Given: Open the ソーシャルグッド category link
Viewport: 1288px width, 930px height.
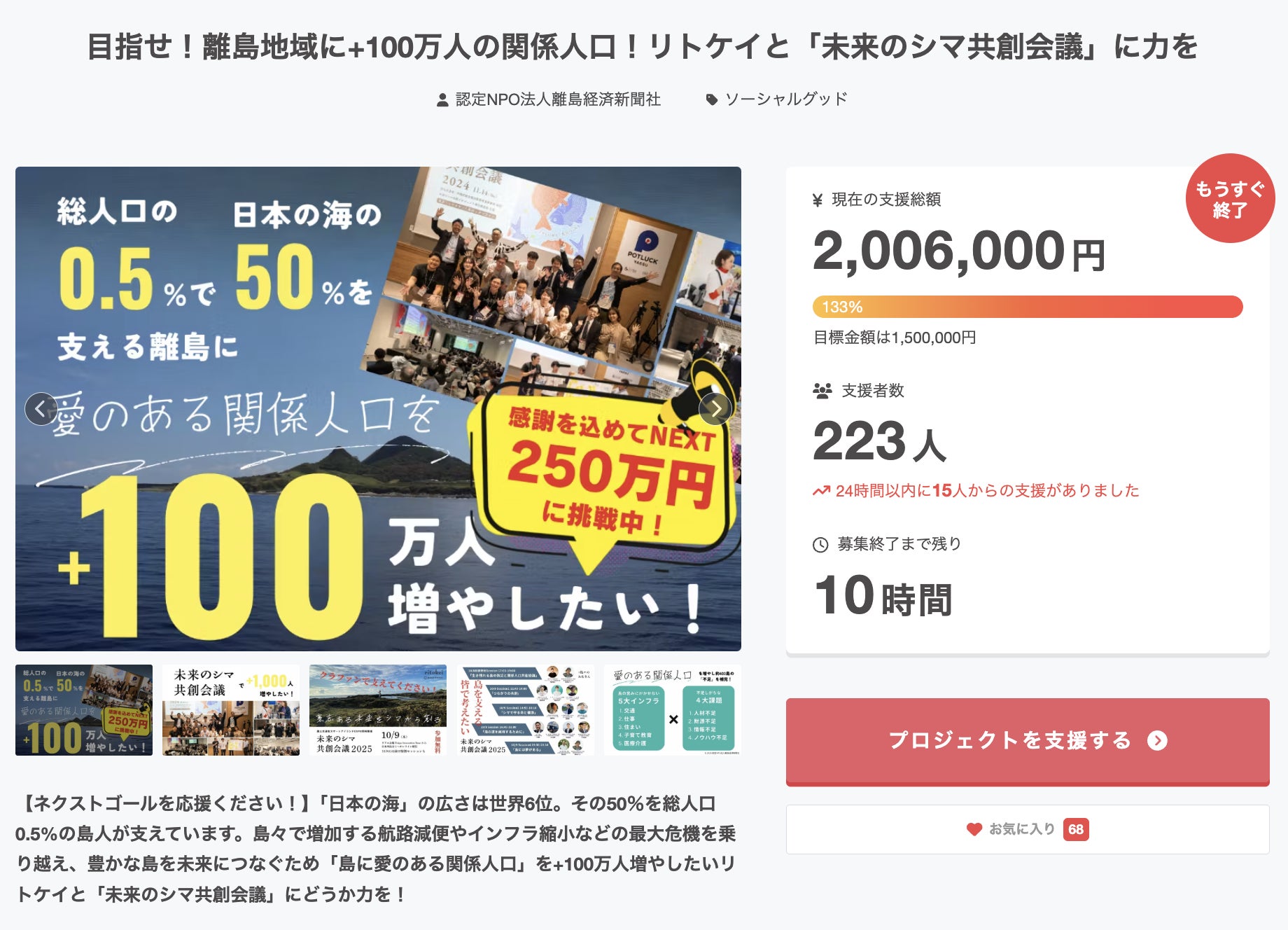Looking at the screenshot, I should pos(785,99).
